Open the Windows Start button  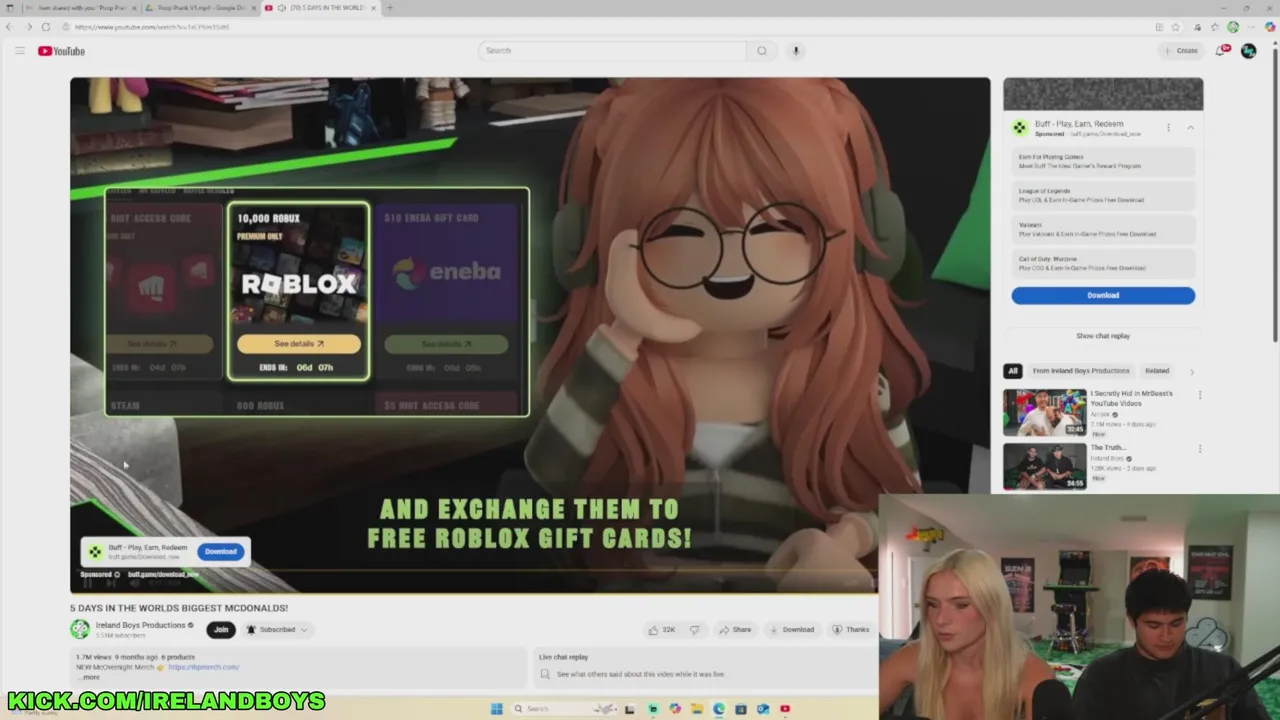(496, 709)
